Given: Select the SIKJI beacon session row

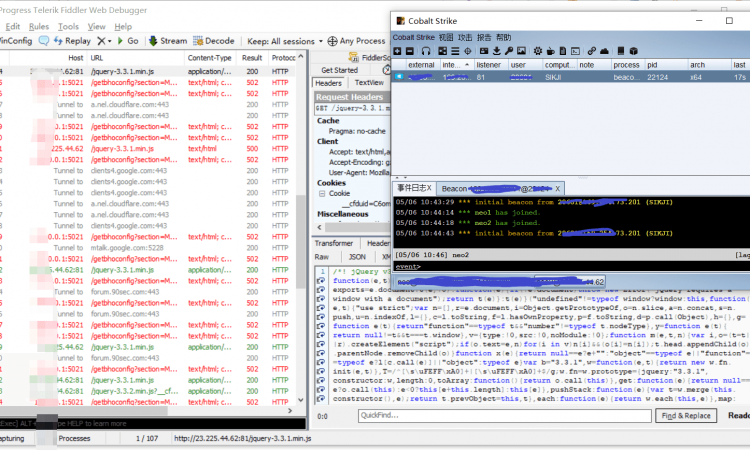Looking at the screenshot, I should 571,77.
